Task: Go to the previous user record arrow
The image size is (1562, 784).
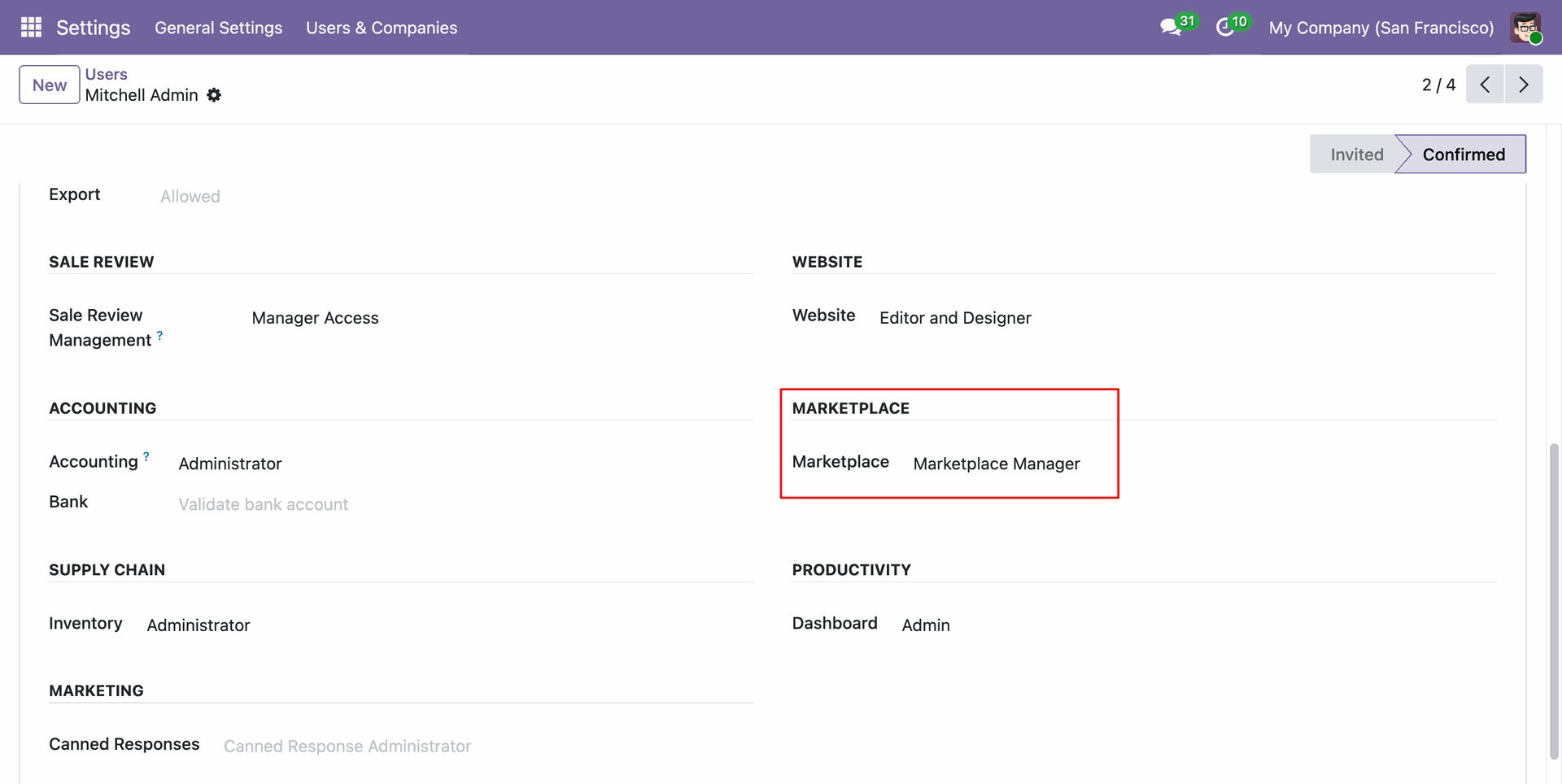Action: pos(1485,85)
